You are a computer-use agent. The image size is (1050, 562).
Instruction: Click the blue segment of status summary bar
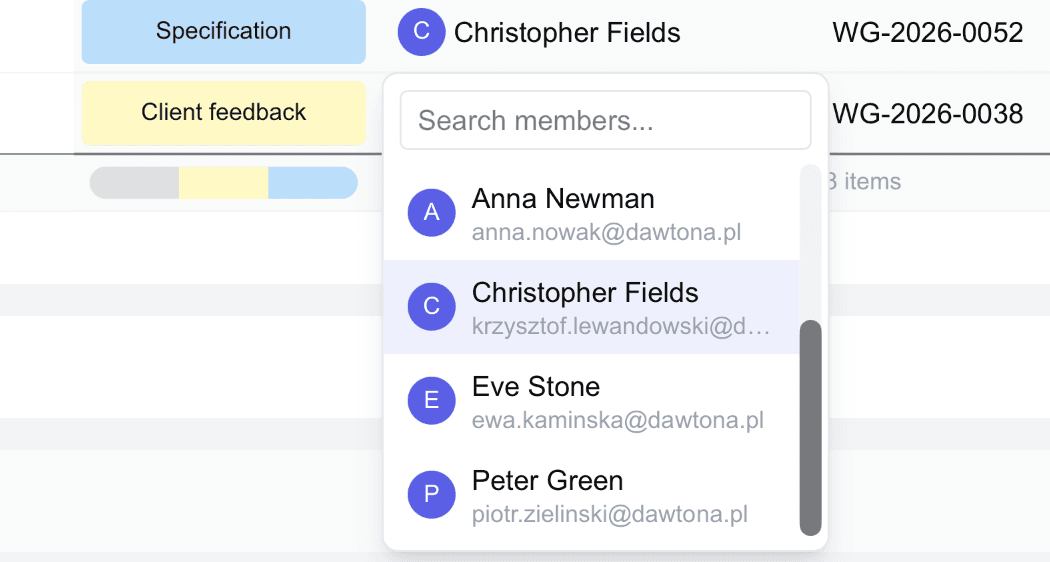click(312, 183)
